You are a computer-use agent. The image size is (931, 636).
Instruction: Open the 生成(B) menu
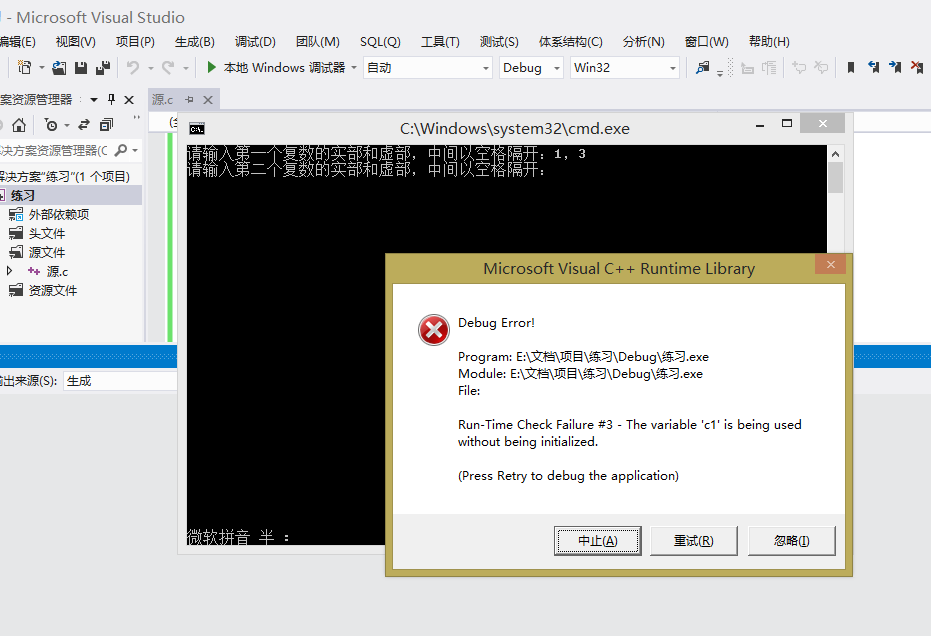[x=195, y=42]
